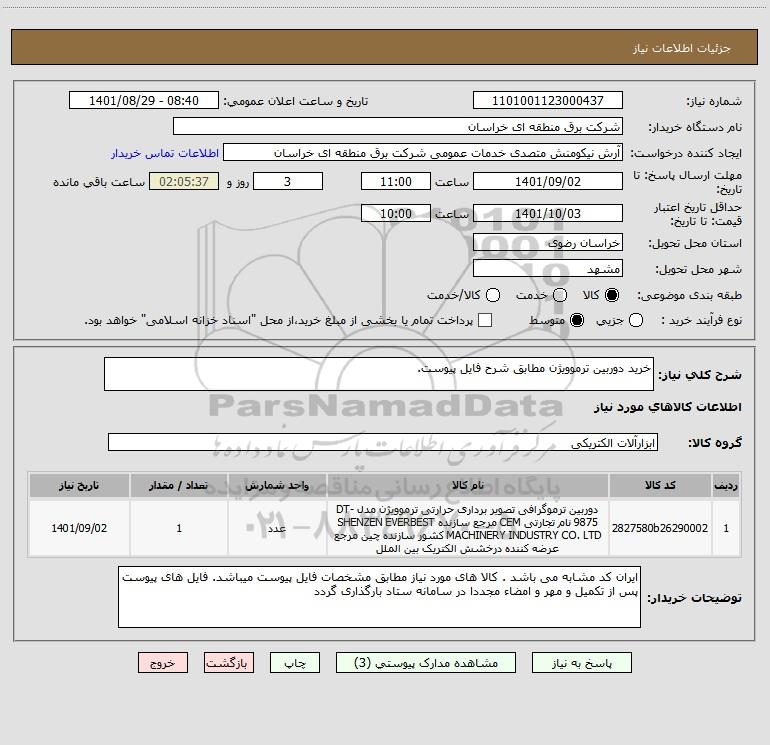Select the کالا/خدمت radio button

tap(493, 295)
